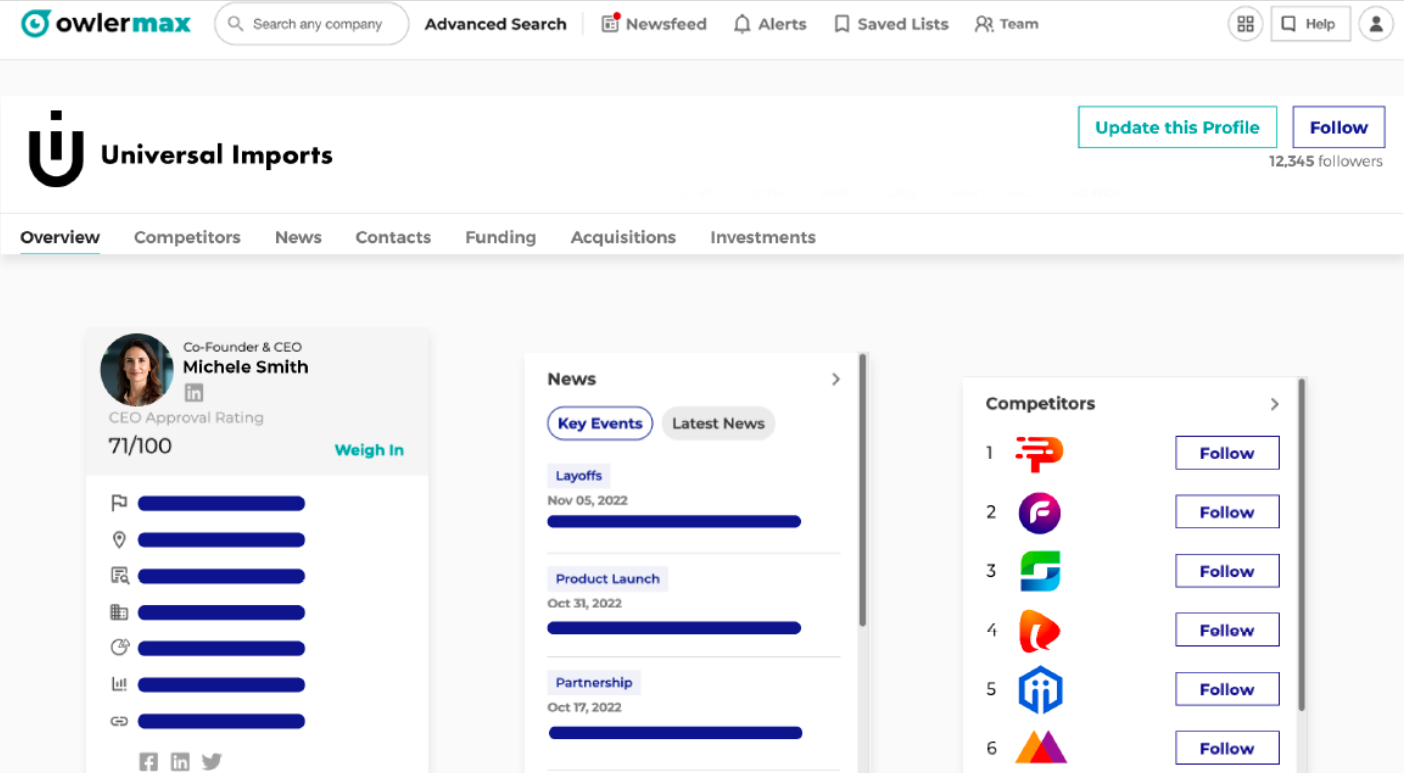Select the Key Events filter pill
1404x773 pixels.
click(600, 423)
